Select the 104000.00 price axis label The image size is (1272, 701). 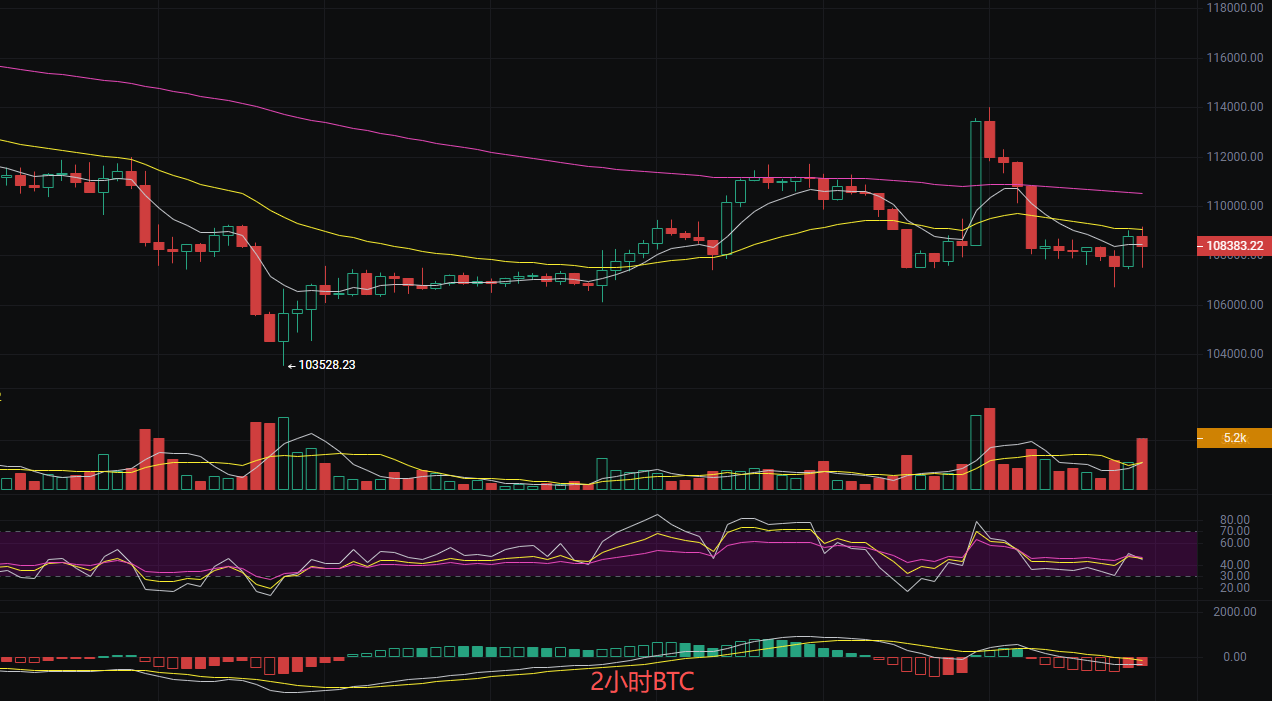pyautogui.click(x=1233, y=354)
